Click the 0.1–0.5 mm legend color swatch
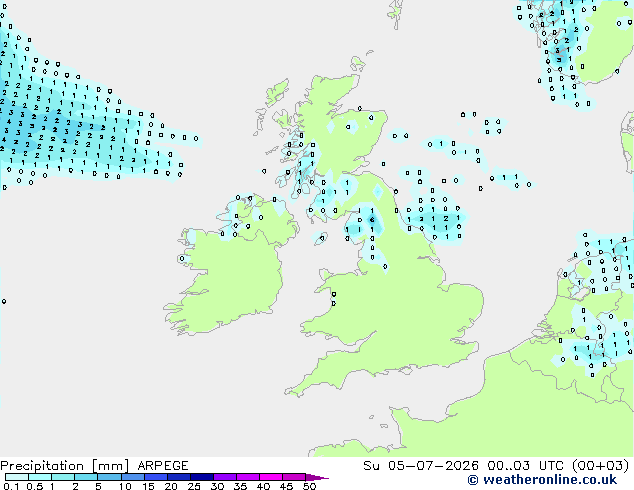The image size is (634, 490). (17, 477)
